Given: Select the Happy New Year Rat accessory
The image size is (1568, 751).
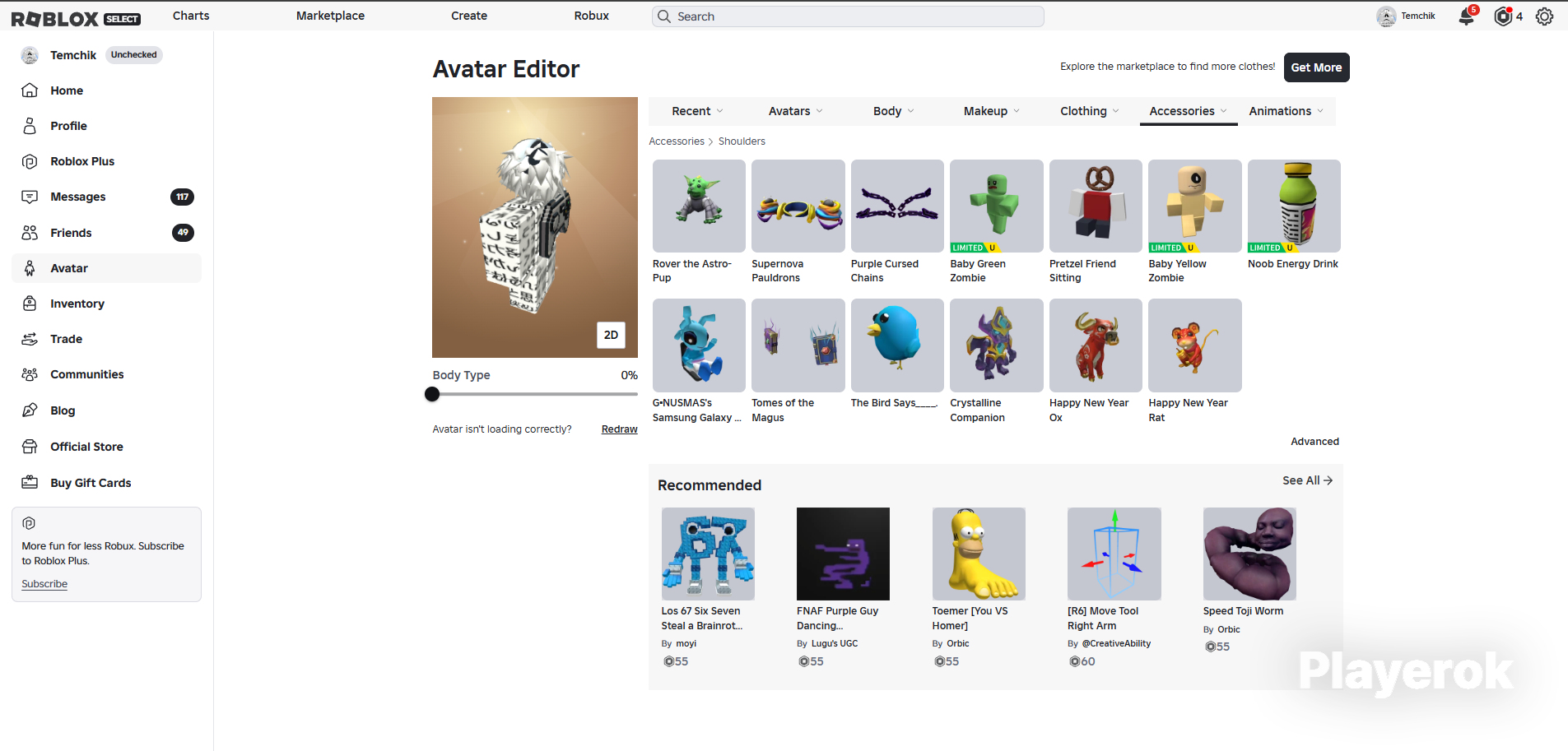Looking at the screenshot, I should coord(1195,345).
